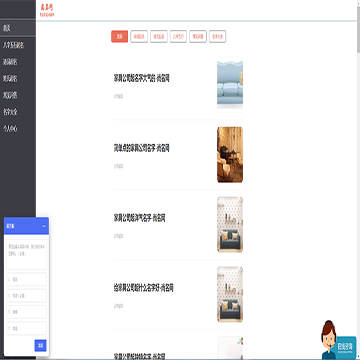
Task: Open the first furniture company article title
Action: tap(142, 78)
